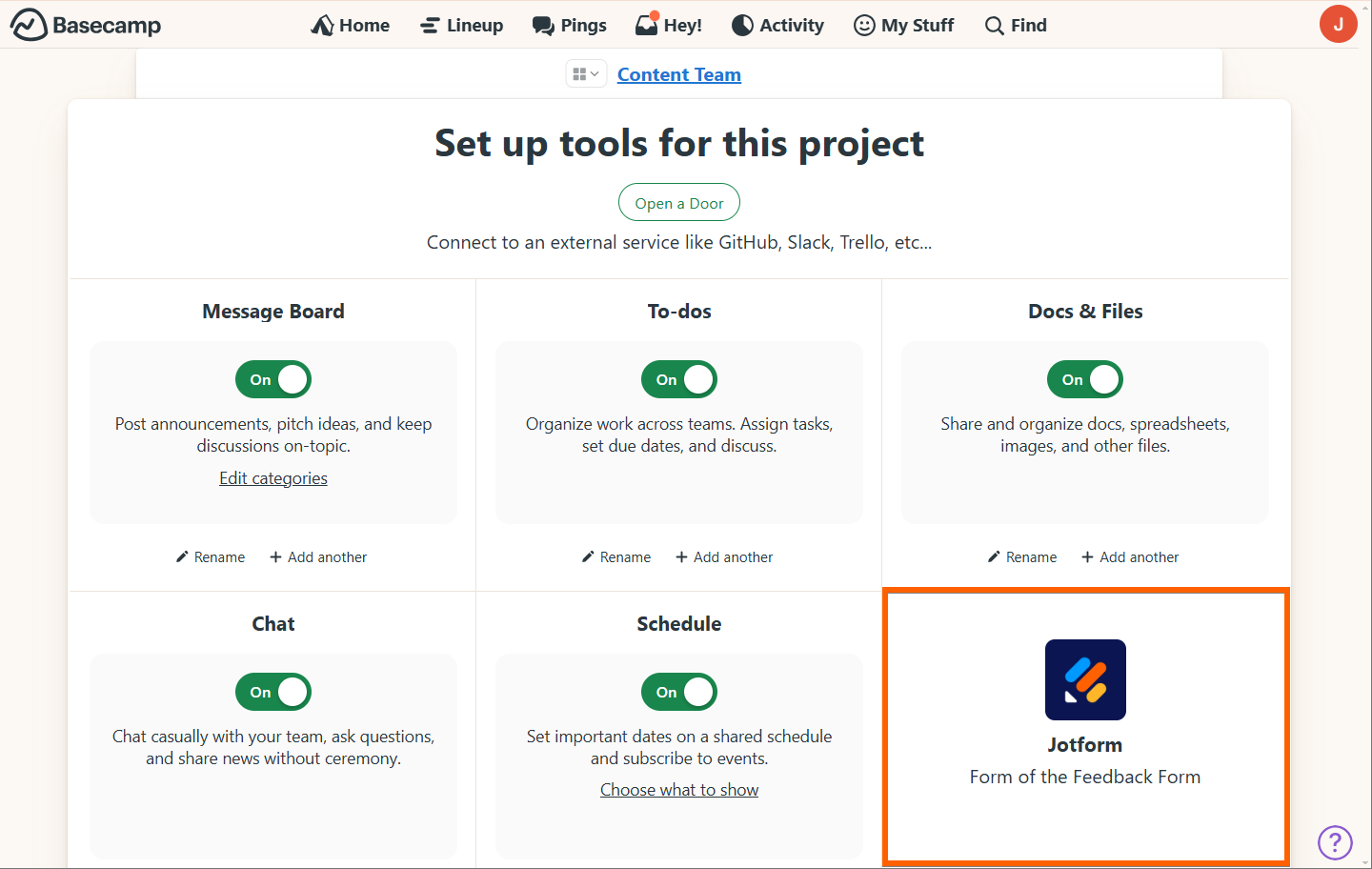The height and width of the screenshot is (869, 1372).
Task: Turn off the Message Board toggle
Action: coord(273,379)
